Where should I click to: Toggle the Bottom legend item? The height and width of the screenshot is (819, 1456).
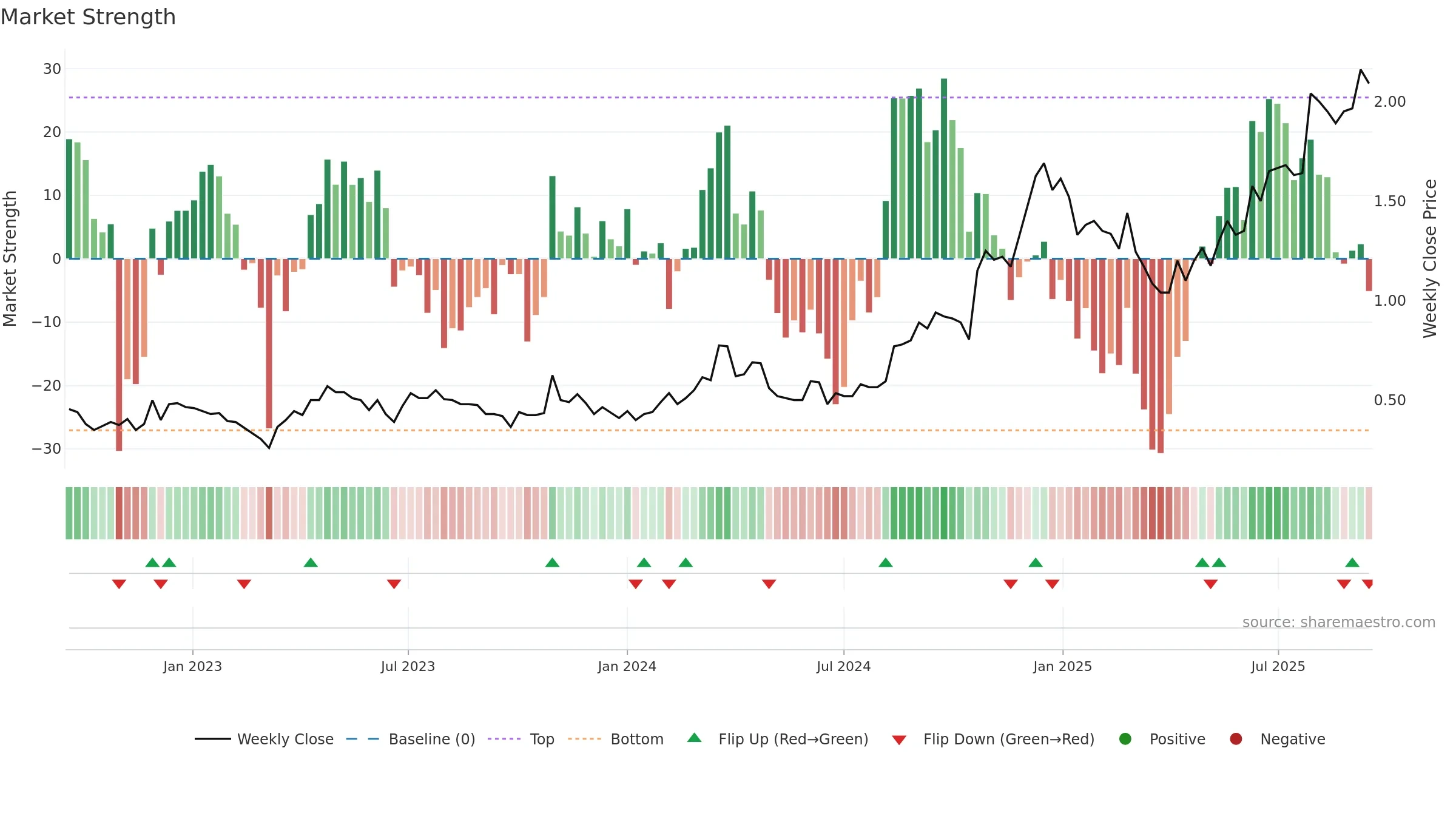pos(616,739)
